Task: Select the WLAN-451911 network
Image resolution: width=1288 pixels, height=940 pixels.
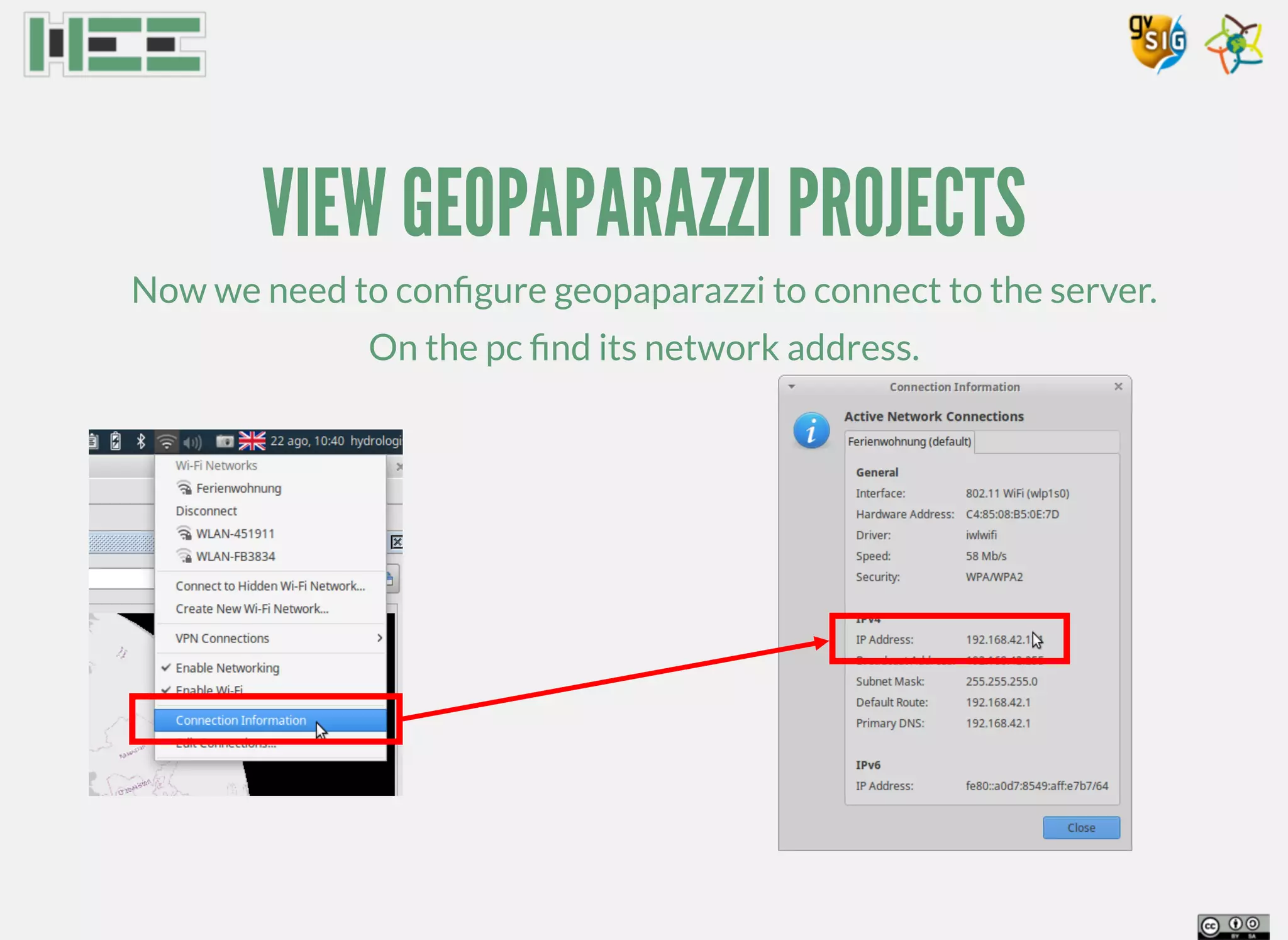Action: click(270, 534)
